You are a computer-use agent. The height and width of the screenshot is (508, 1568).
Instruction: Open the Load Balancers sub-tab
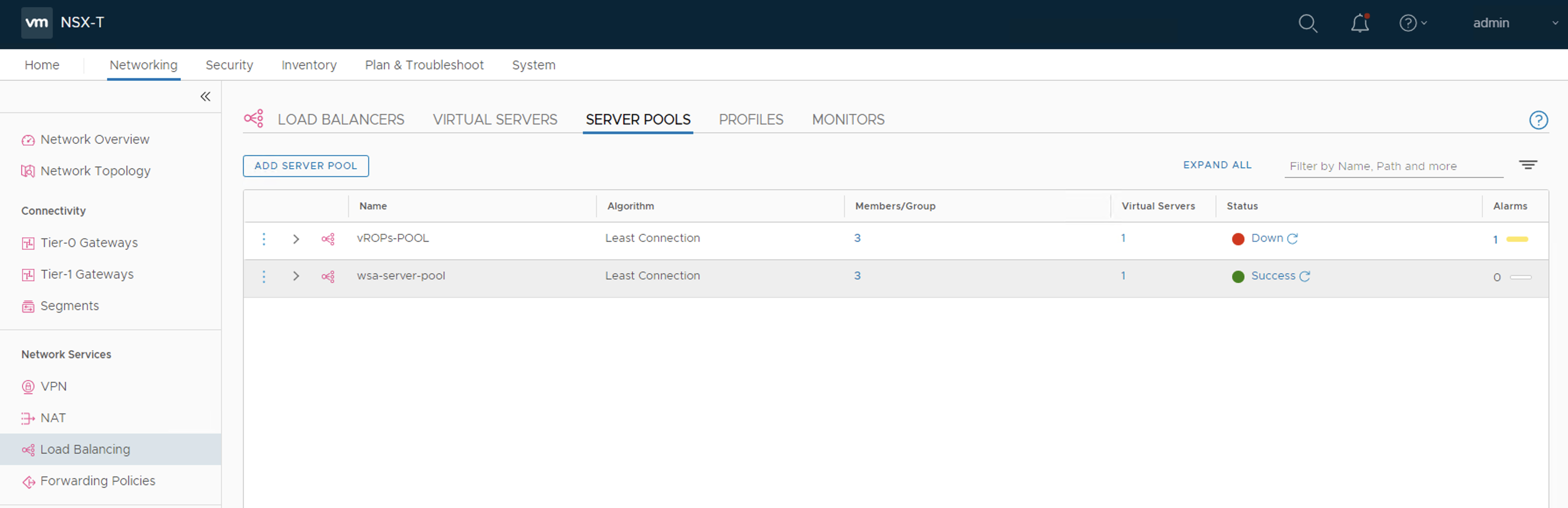point(341,120)
